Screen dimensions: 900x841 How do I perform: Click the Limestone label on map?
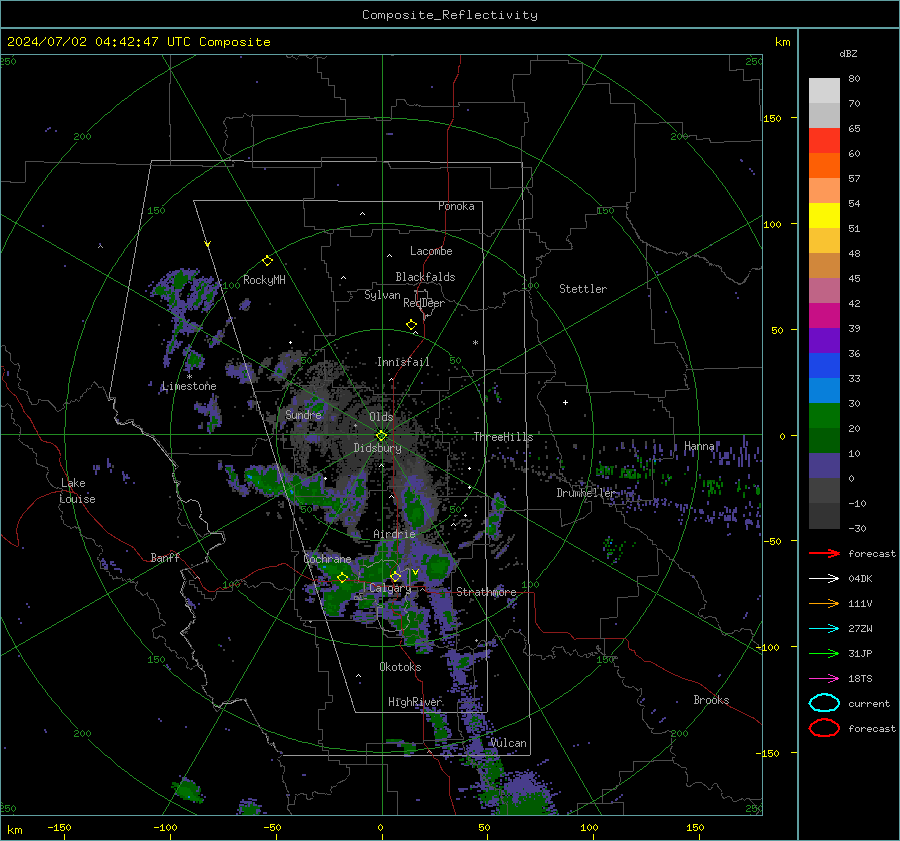click(189, 386)
